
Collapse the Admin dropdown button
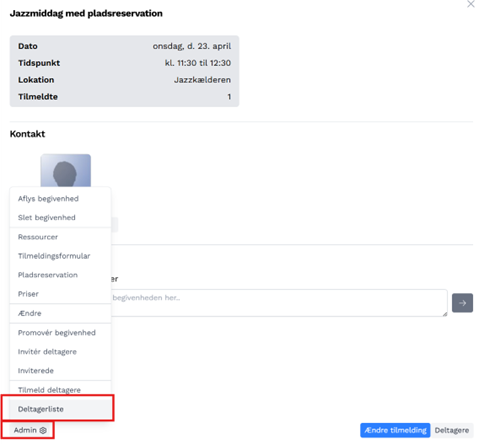point(30,430)
